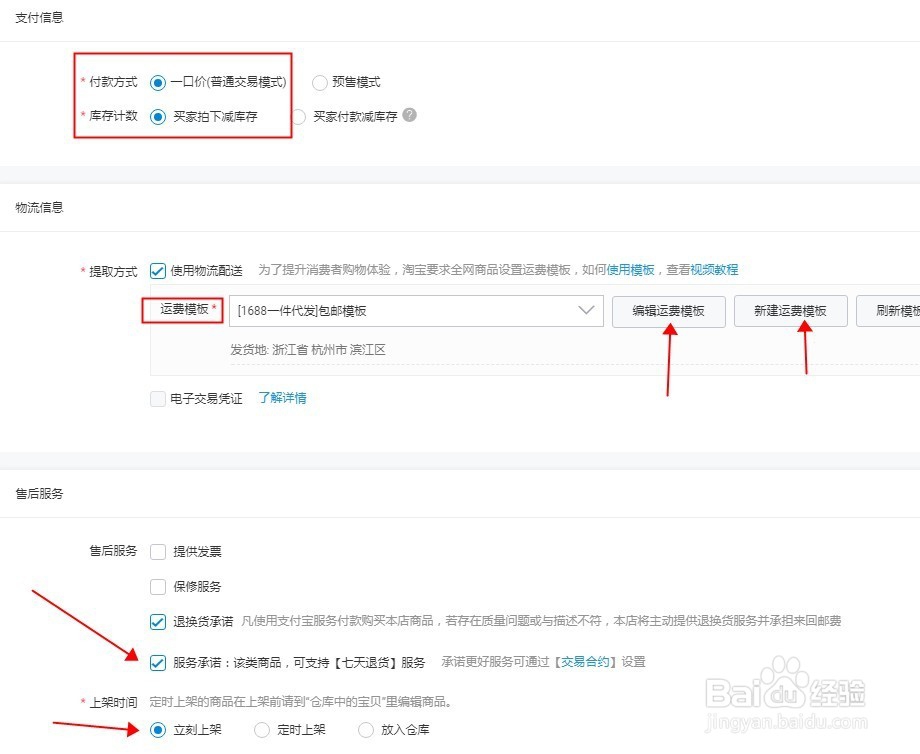The image size is (920, 754).
Task: Check the 保修服务 option
Action: 157,586
